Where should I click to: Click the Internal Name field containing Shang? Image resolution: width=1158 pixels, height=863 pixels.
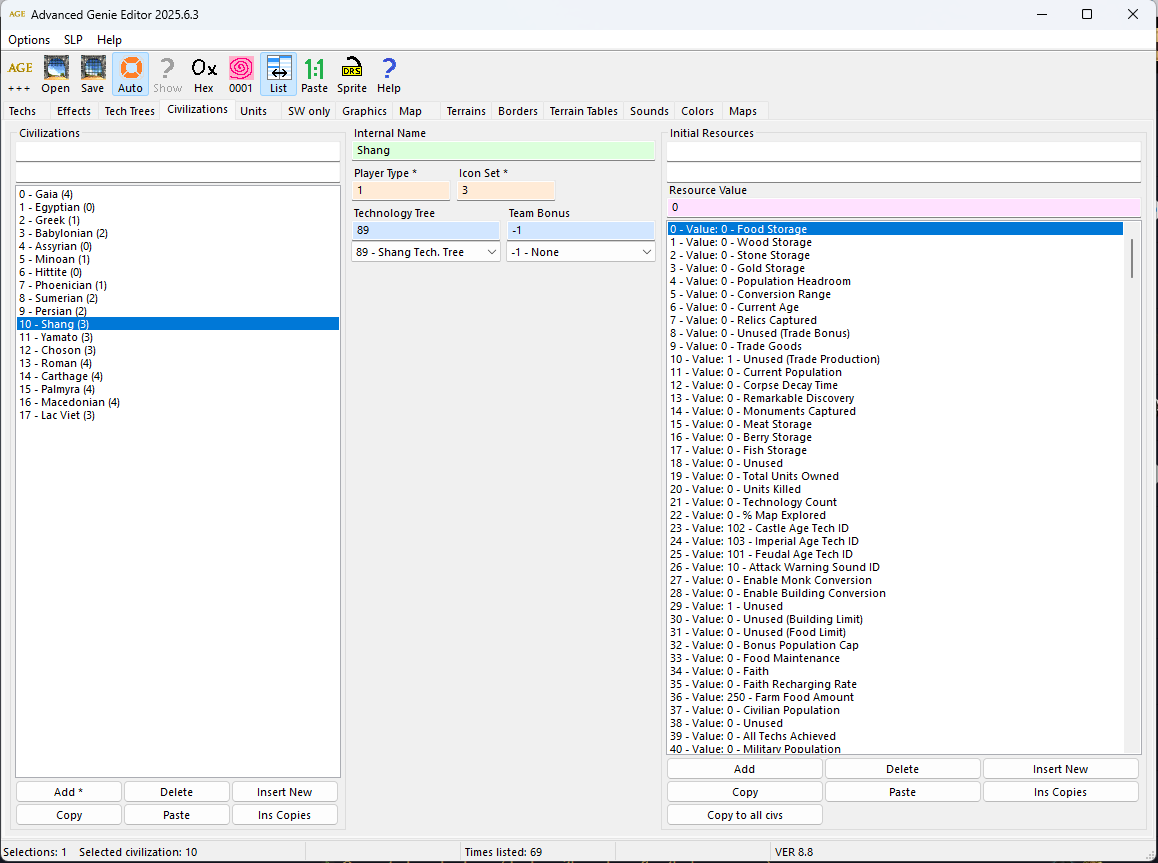click(503, 151)
